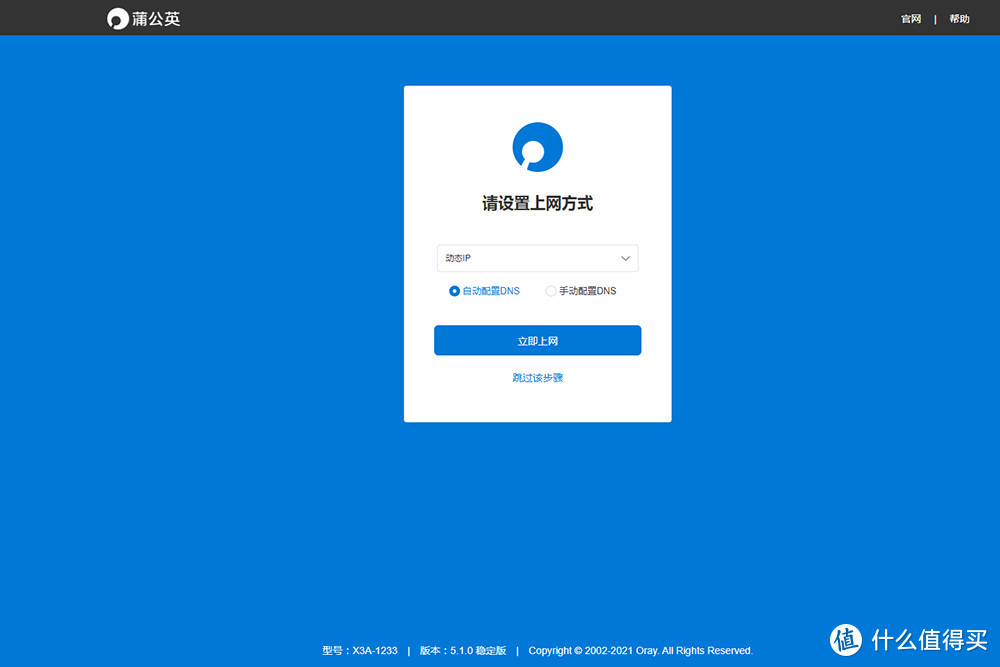Open the 官网 item in the top navigation
1000x667 pixels.
tap(910, 18)
